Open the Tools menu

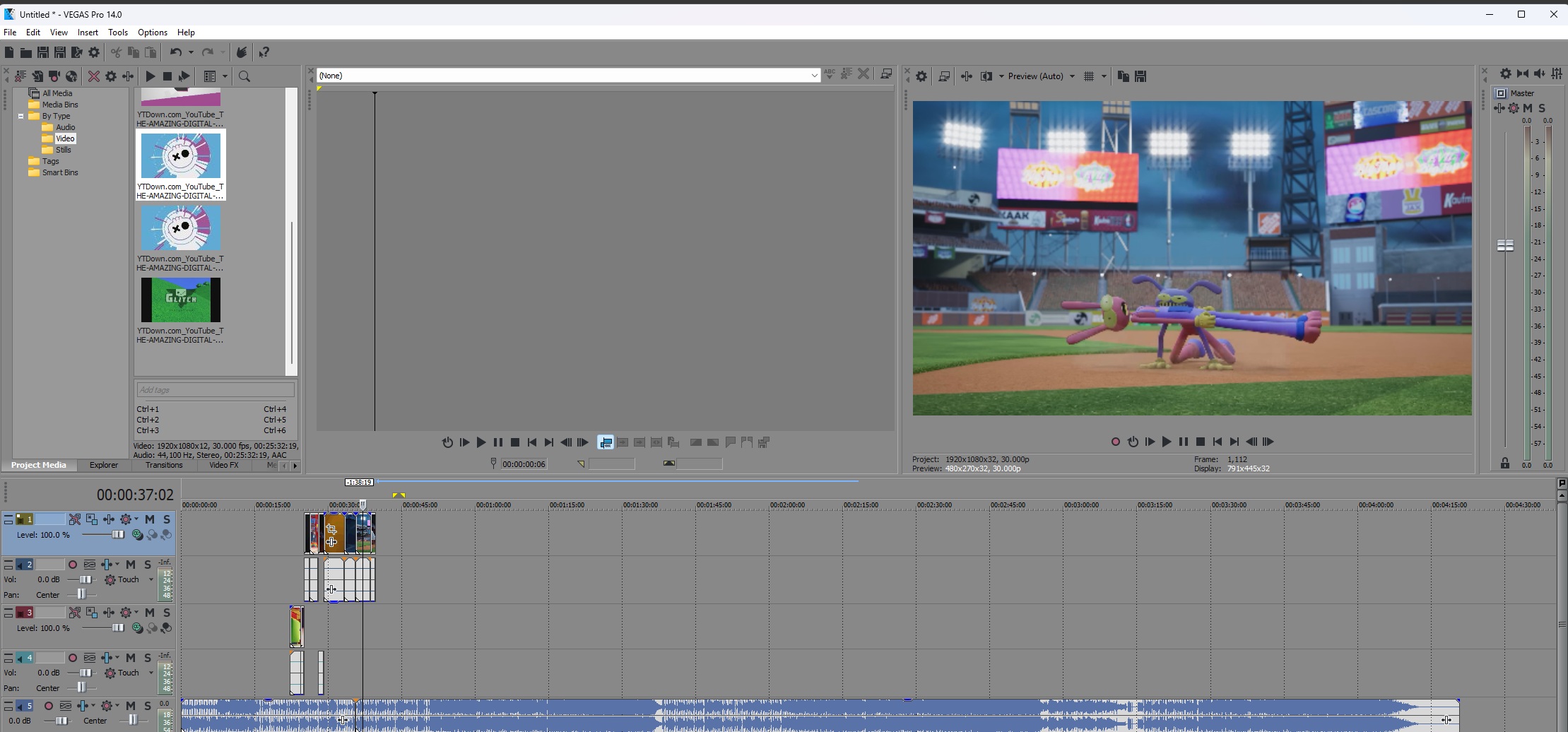pos(118,33)
